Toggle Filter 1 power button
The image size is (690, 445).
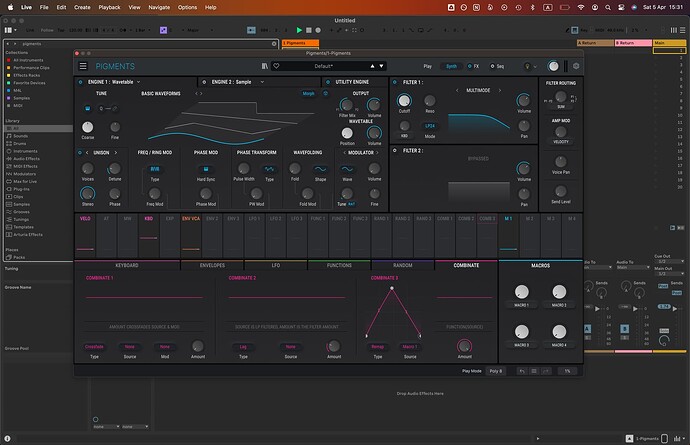pyautogui.click(x=394, y=81)
